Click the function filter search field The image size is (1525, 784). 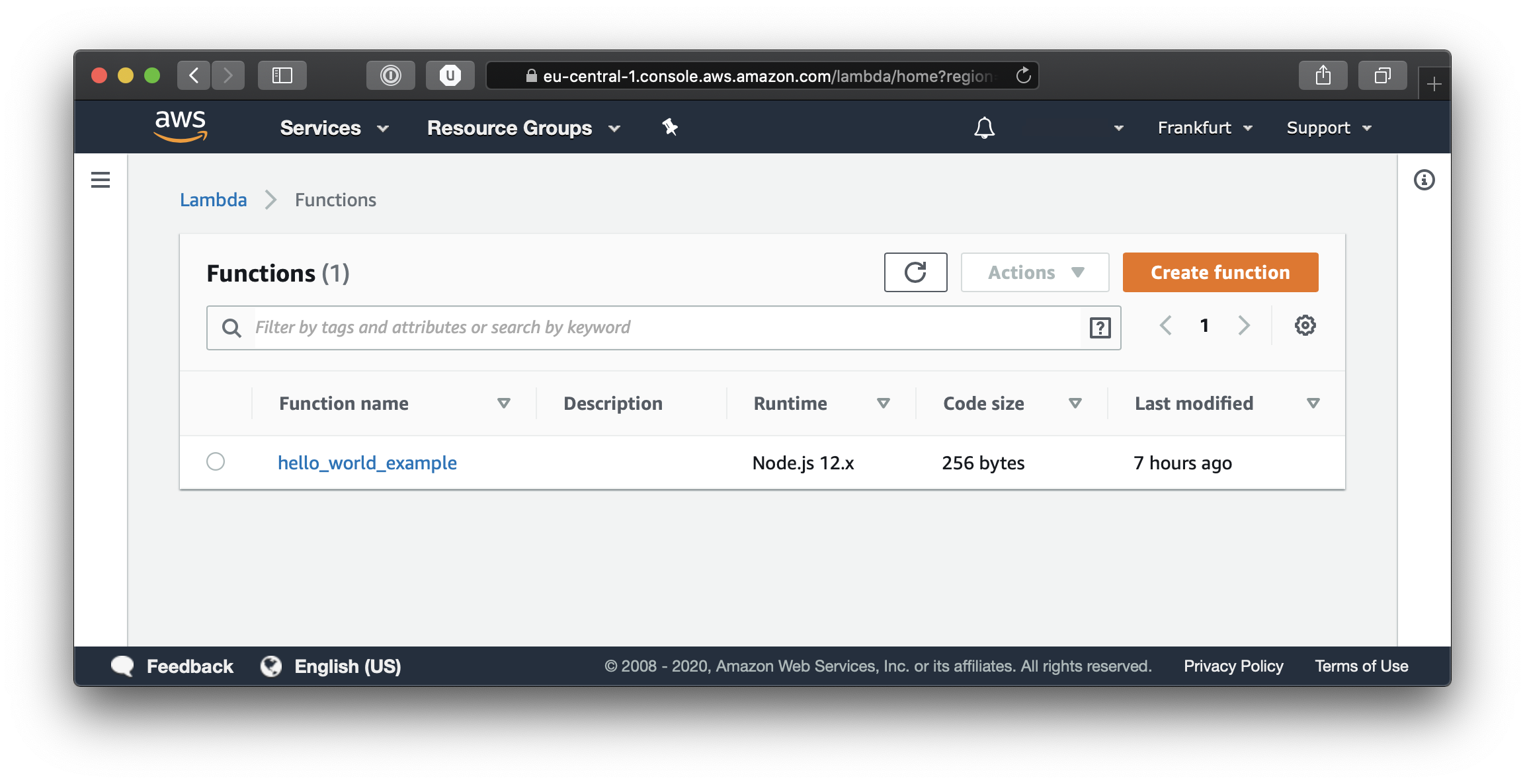[661, 328]
